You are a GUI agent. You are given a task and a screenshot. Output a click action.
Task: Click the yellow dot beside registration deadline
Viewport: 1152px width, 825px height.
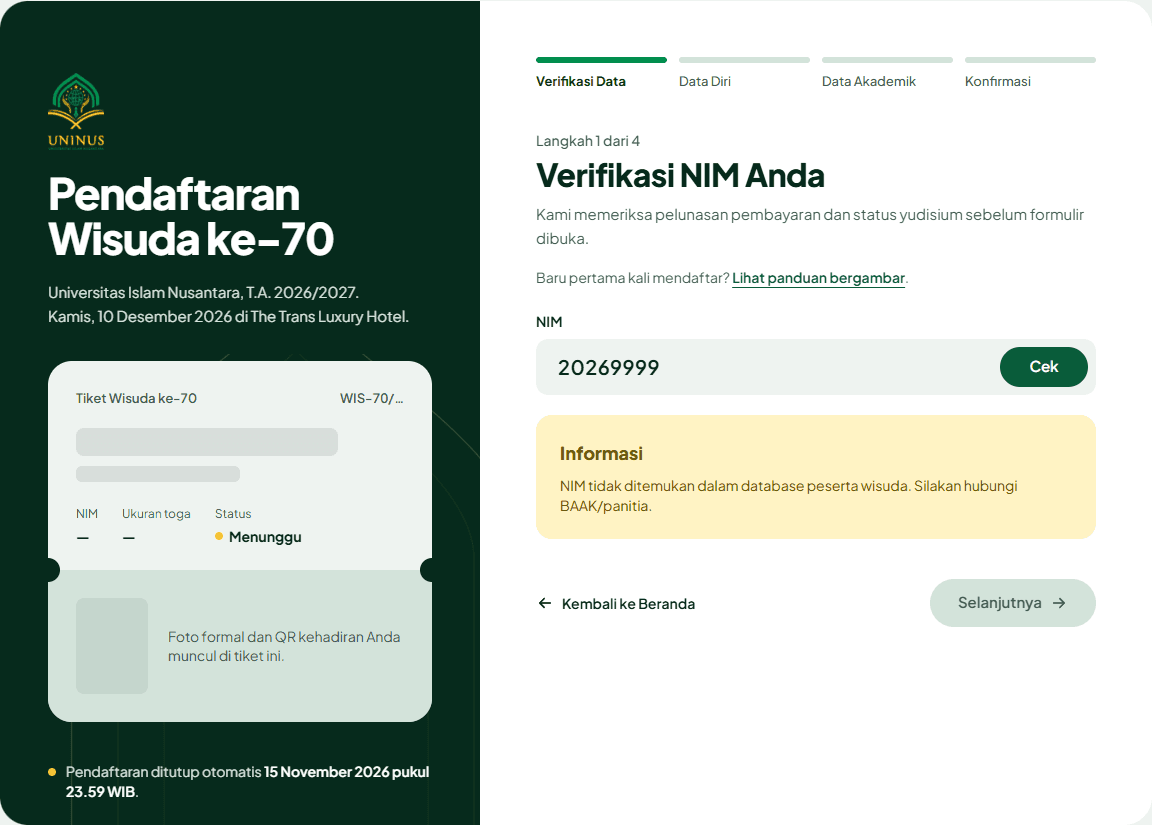point(52,772)
